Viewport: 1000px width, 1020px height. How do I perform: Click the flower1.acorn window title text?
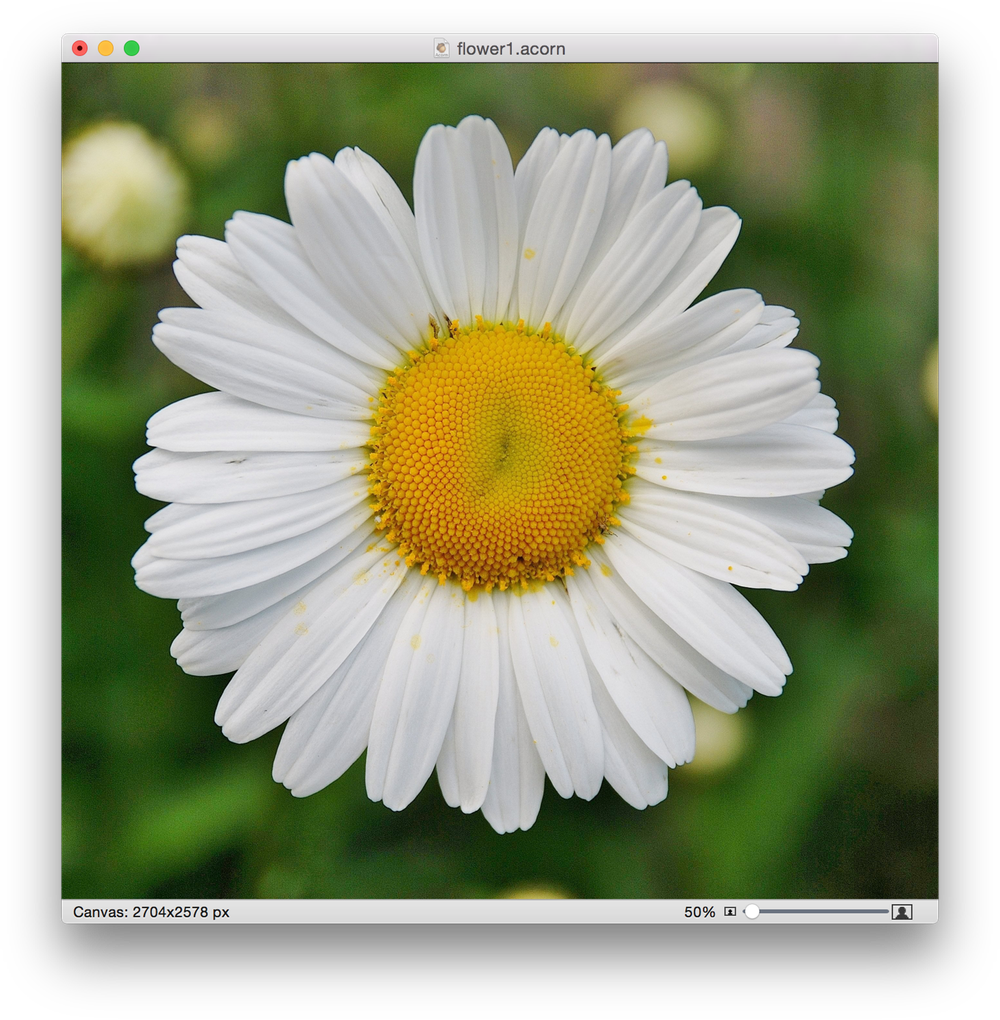click(x=511, y=48)
